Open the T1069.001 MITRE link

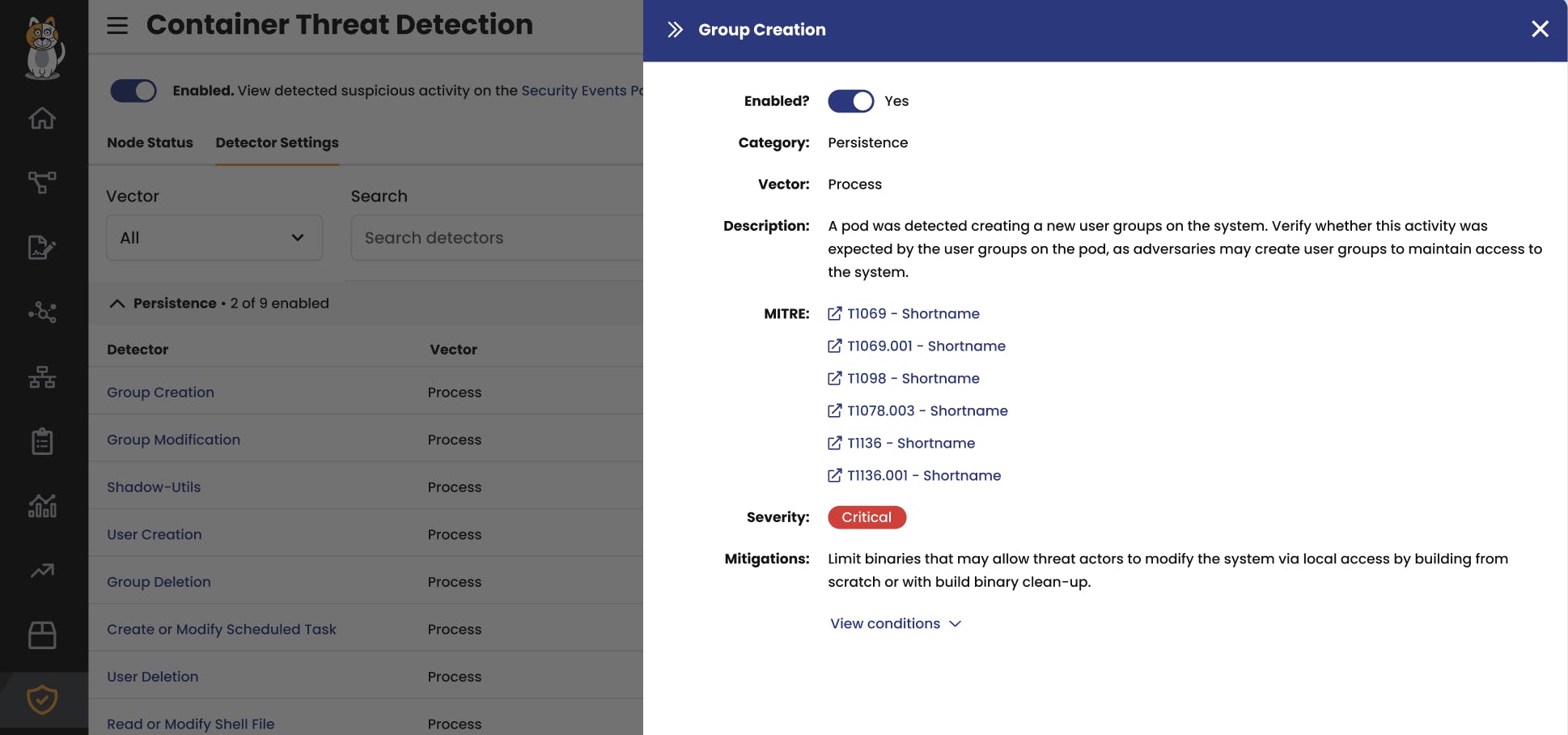coord(926,346)
